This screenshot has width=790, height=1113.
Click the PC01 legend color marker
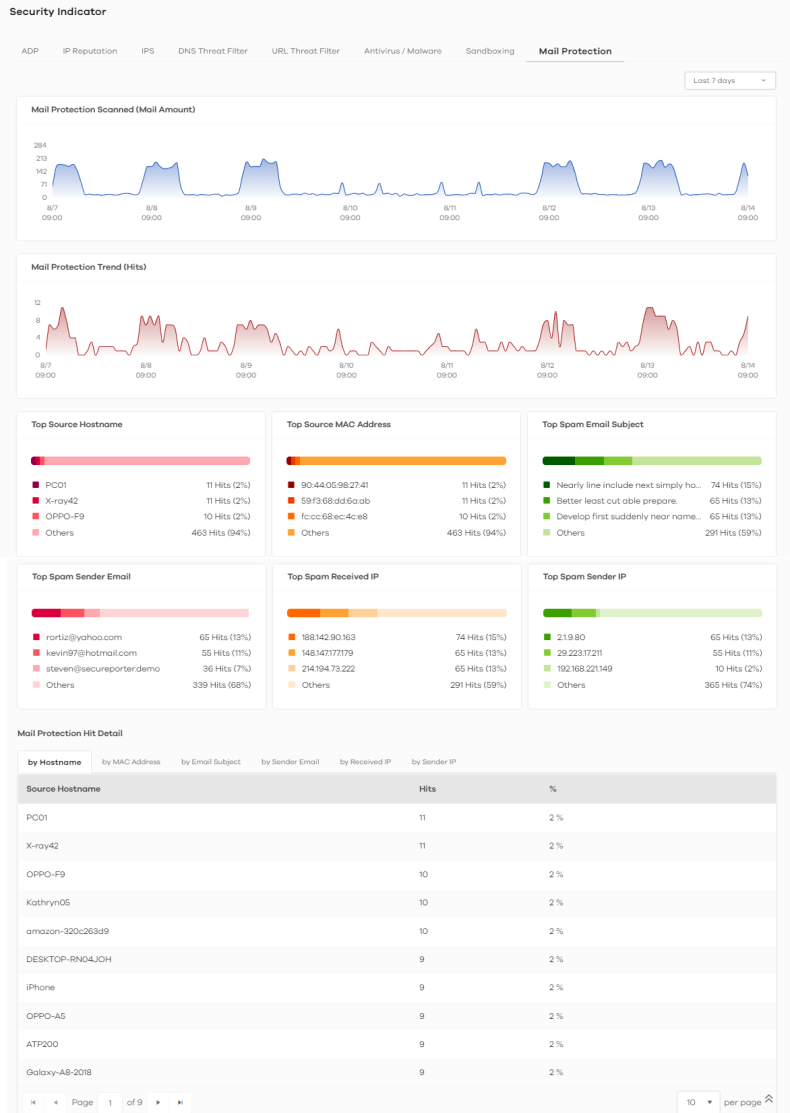(x=36, y=485)
